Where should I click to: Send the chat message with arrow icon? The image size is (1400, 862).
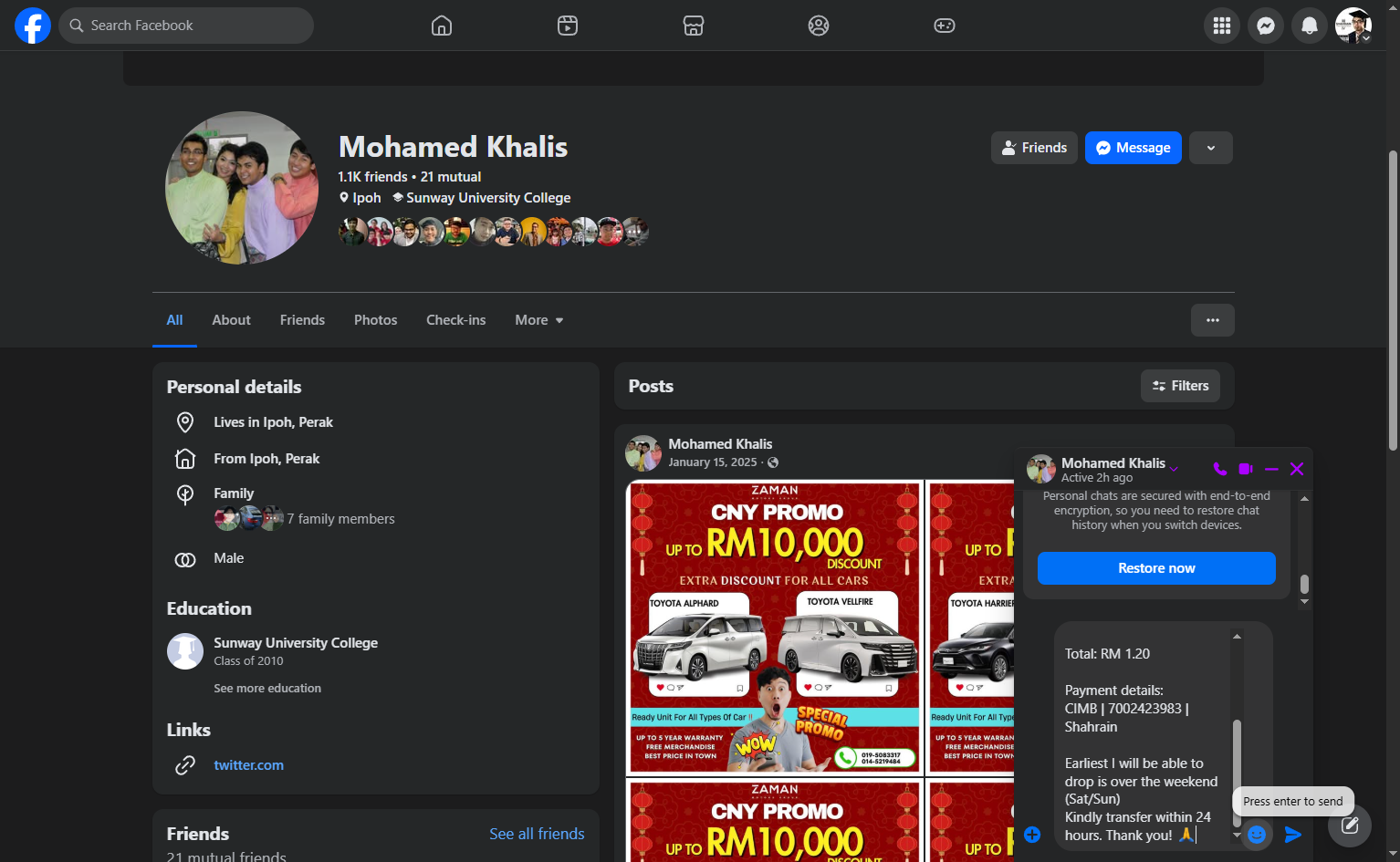(1293, 834)
